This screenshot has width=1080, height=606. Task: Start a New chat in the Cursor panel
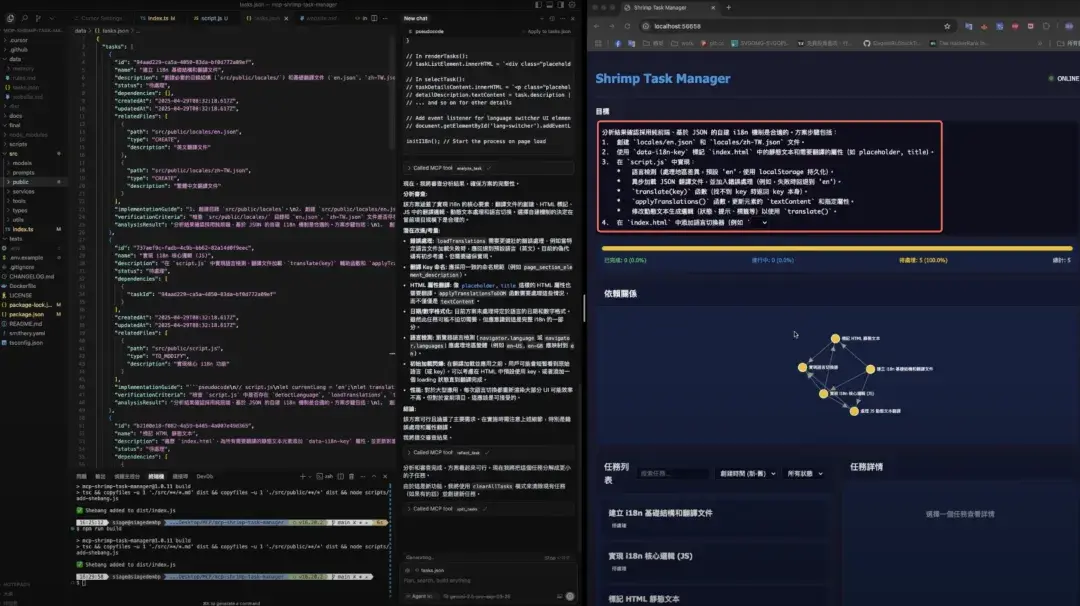[x=416, y=18]
